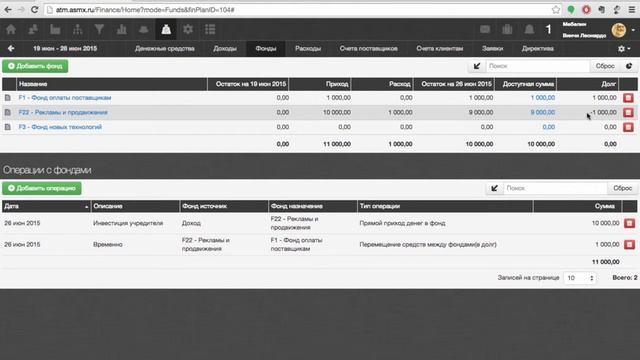Screen dimensions: 640x360
Task: Click operations search collapse arrow icon
Action: (494, 188)
